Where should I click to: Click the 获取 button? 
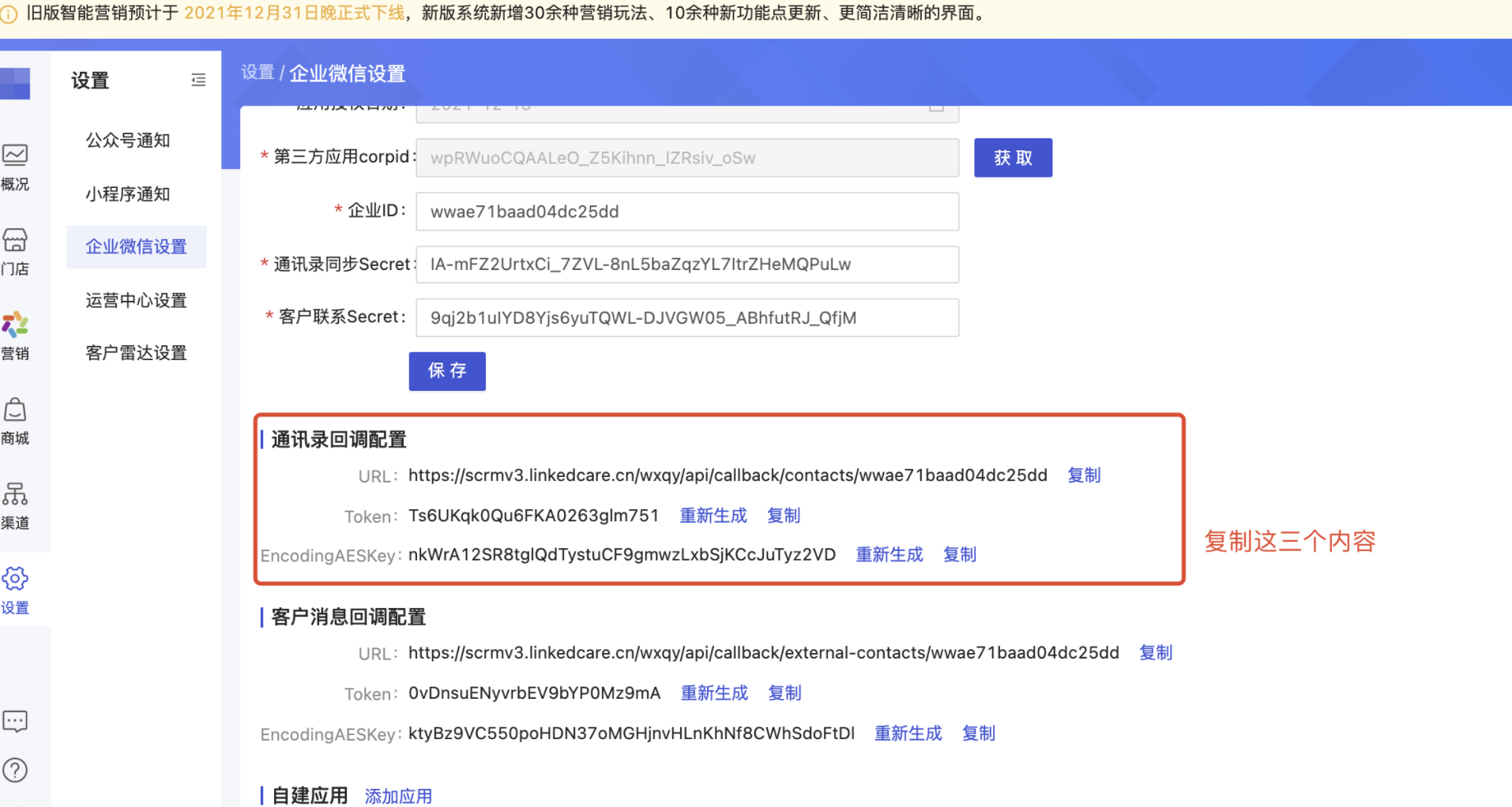1013,158
